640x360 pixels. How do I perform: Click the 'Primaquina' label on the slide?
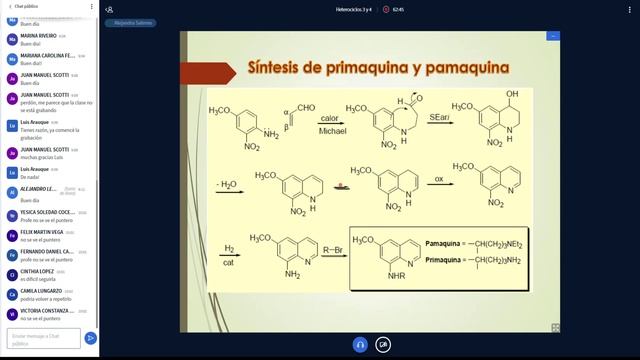coord(443,260)
